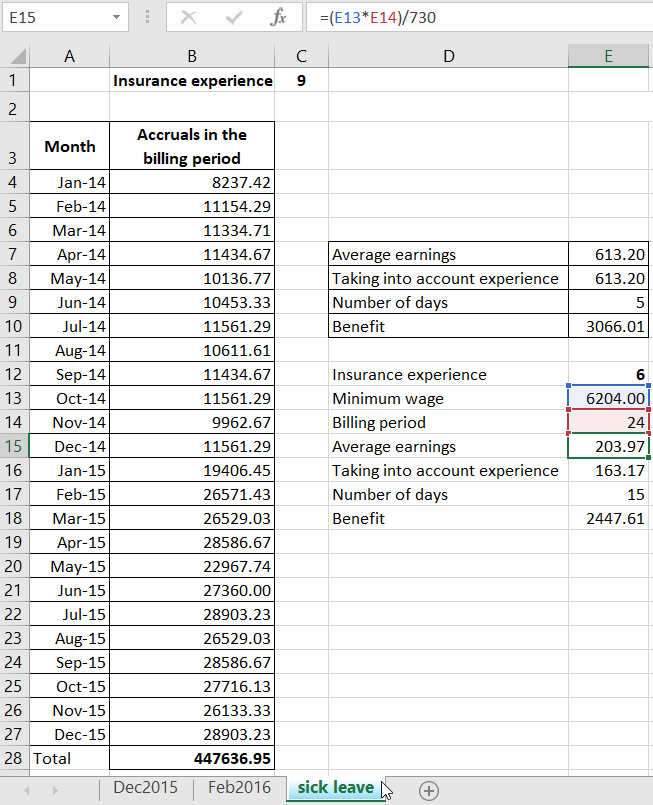The image size is (653, 805).
Task: Click the vertical dots separator near formula bar
Action: point(145,17)
